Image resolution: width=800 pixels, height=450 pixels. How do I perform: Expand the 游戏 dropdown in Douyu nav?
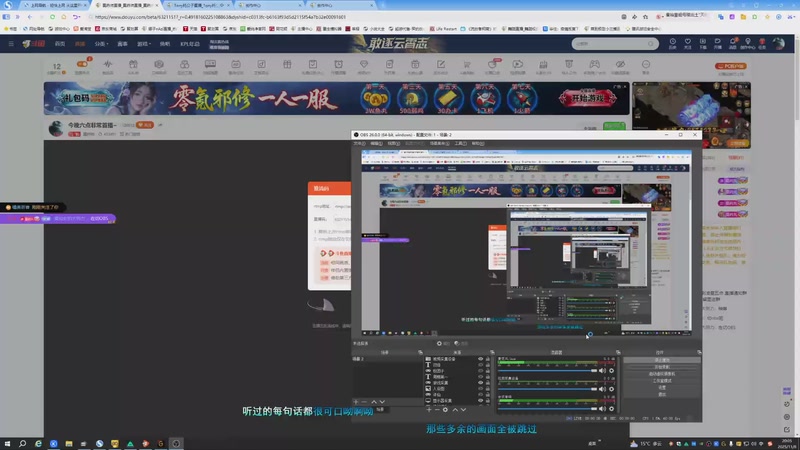point(143,44)
